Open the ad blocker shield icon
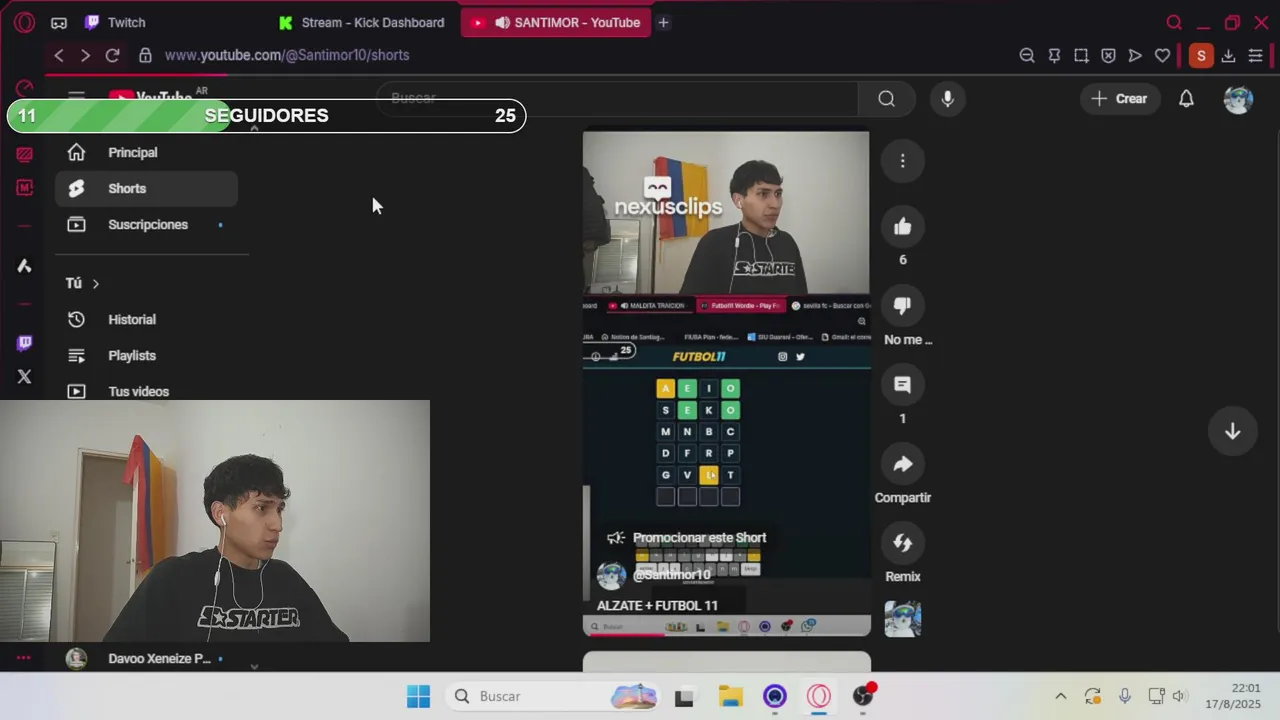The width and height of the screenshot is (1280, 720). 1108,55
